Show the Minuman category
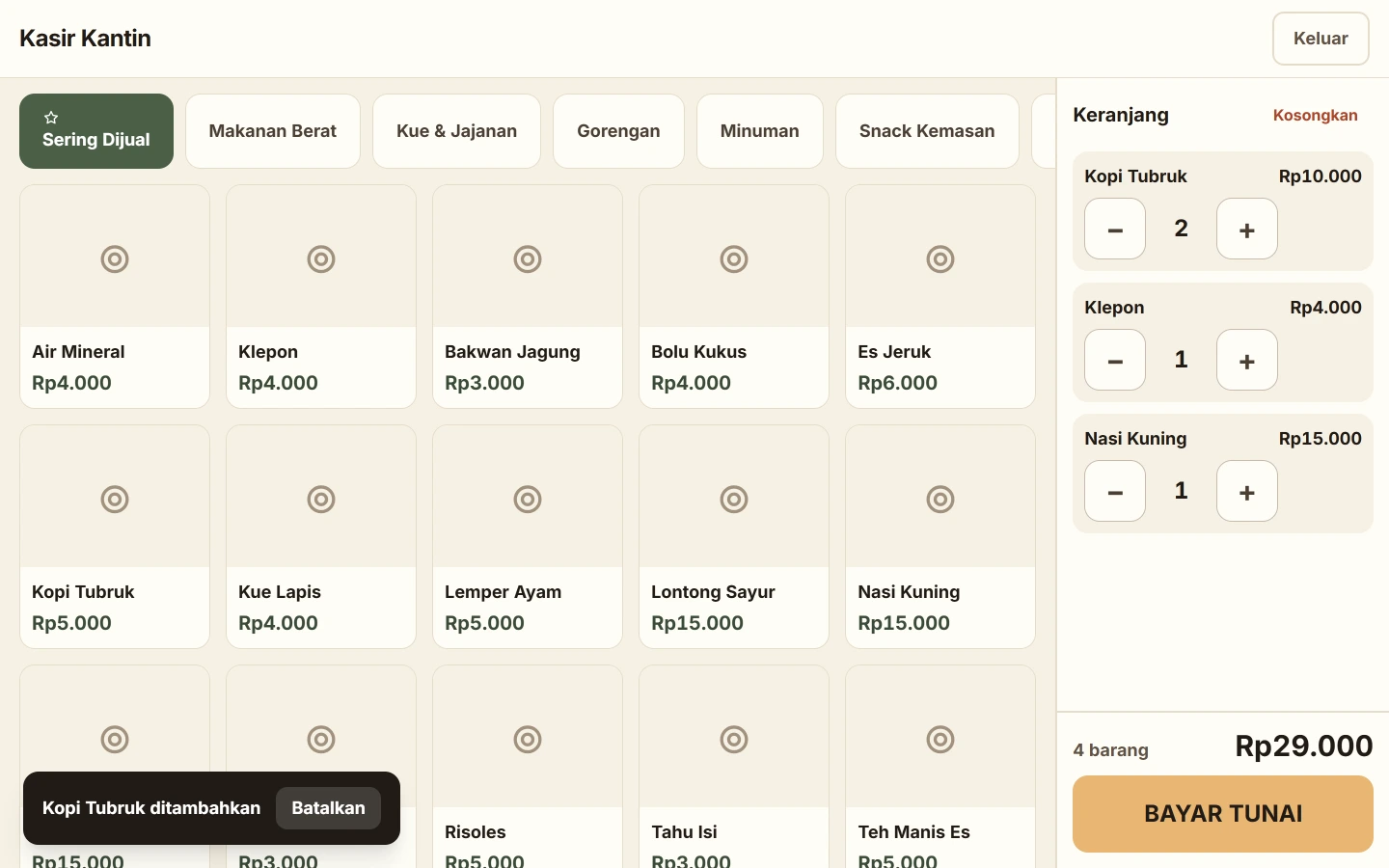 tap(760, 131)
